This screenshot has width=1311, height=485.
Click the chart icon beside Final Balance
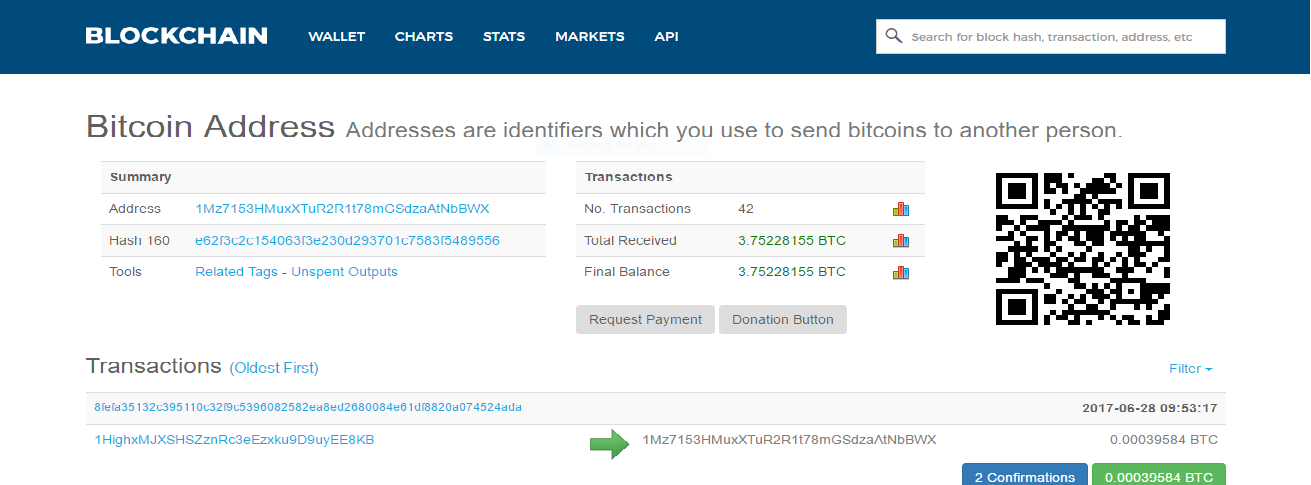tap(901, 272)
